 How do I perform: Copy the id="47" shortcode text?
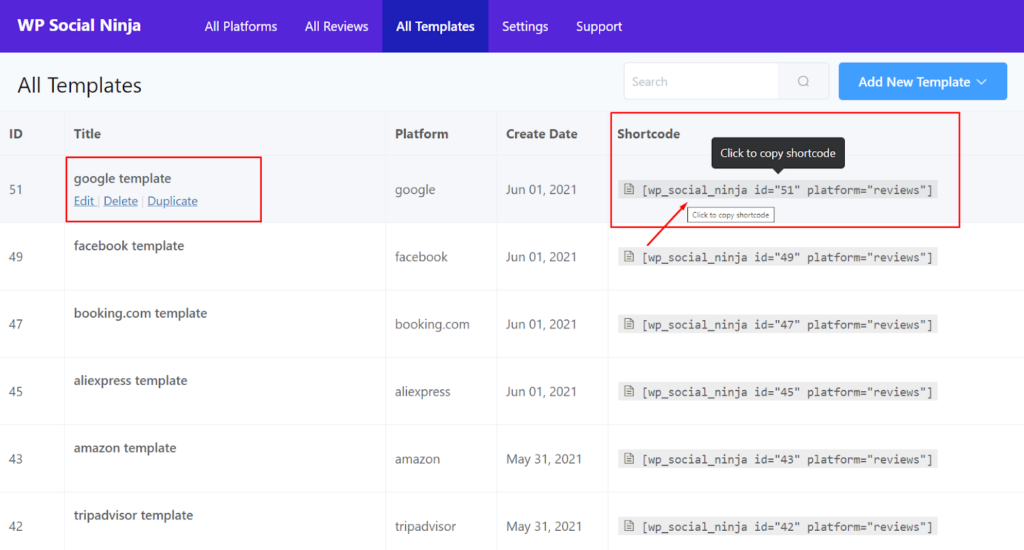coord(787,325)
